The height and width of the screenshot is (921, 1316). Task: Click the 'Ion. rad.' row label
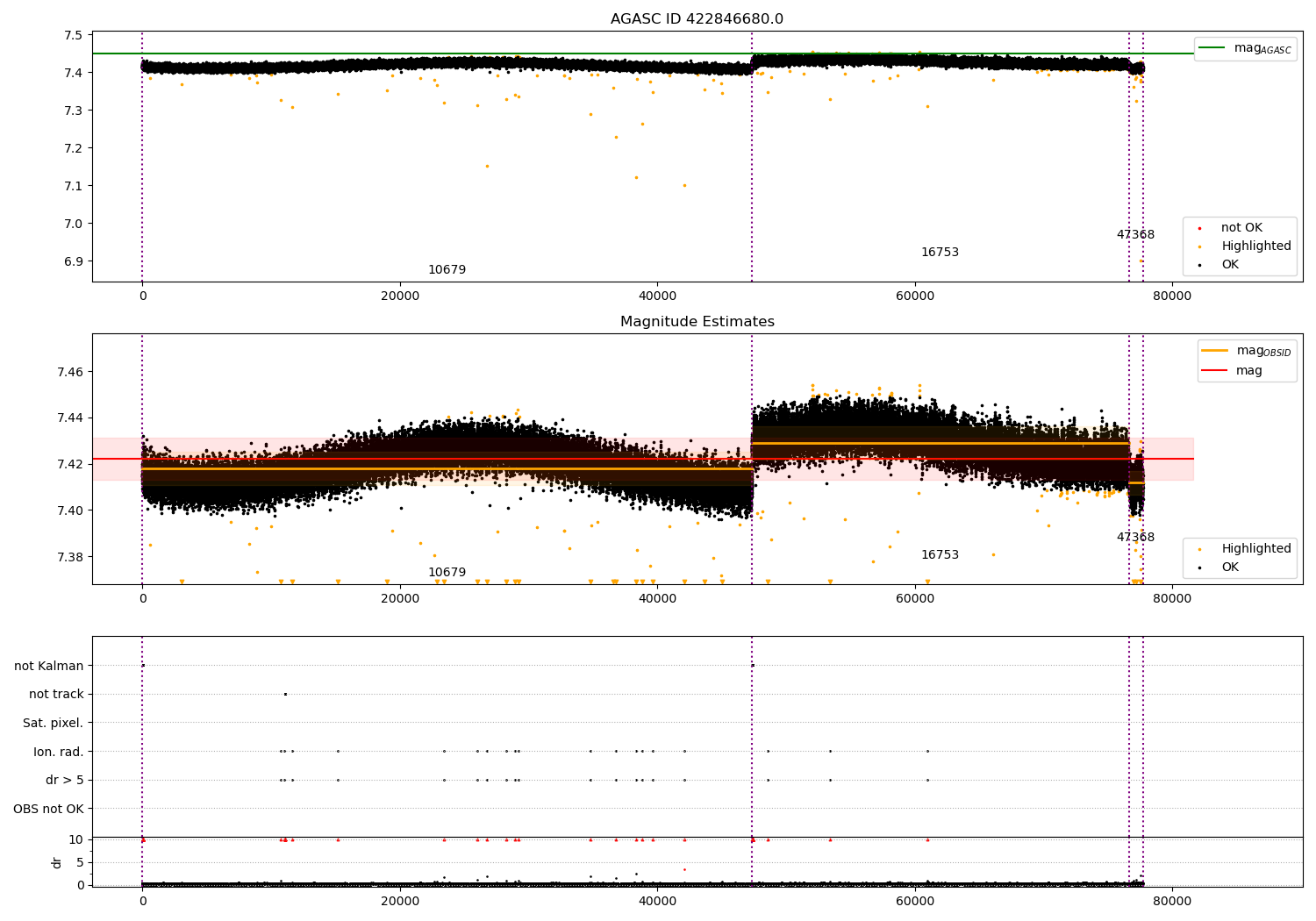pos(59,752)
